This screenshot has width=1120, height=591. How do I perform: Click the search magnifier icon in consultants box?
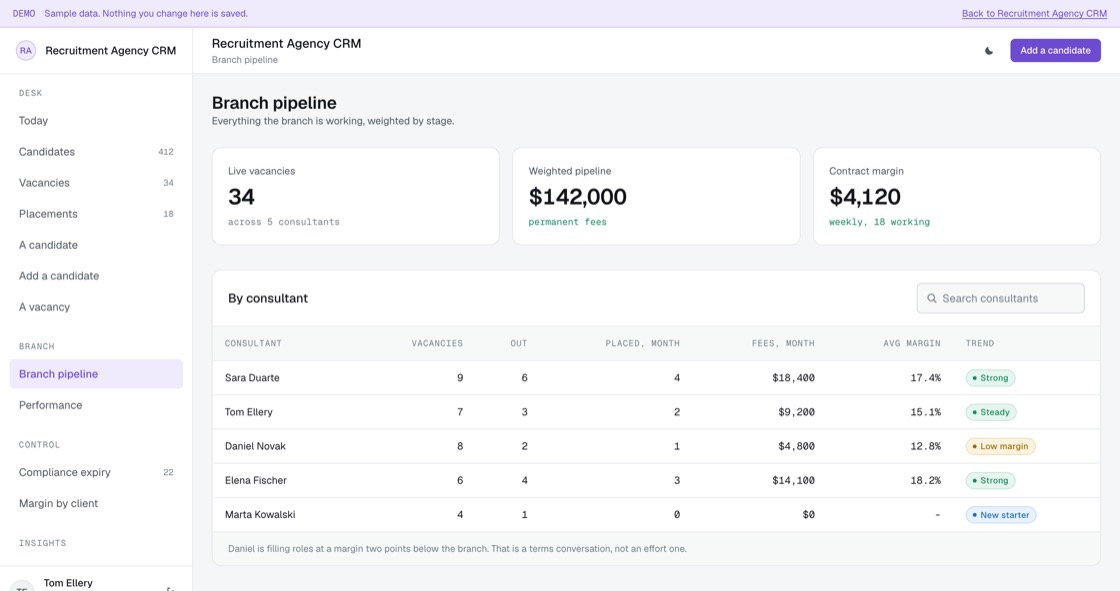point(931,299)
